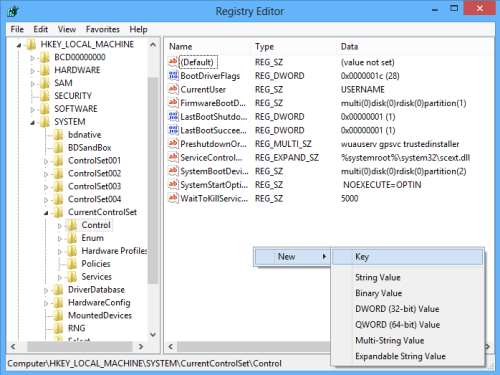The width and height of the screenshot is (500, 375).
Task: Choose Multi-String Value
Action: pyautogui.click(x=407, y=340)
